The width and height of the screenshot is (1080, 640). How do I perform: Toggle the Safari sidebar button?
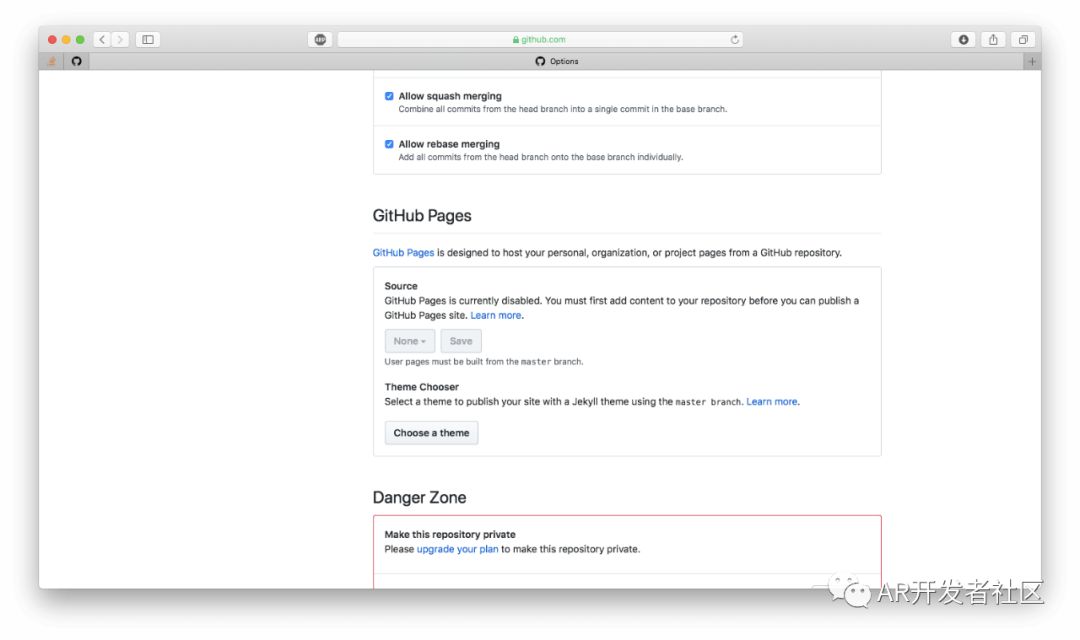click(x=148, y=40)
